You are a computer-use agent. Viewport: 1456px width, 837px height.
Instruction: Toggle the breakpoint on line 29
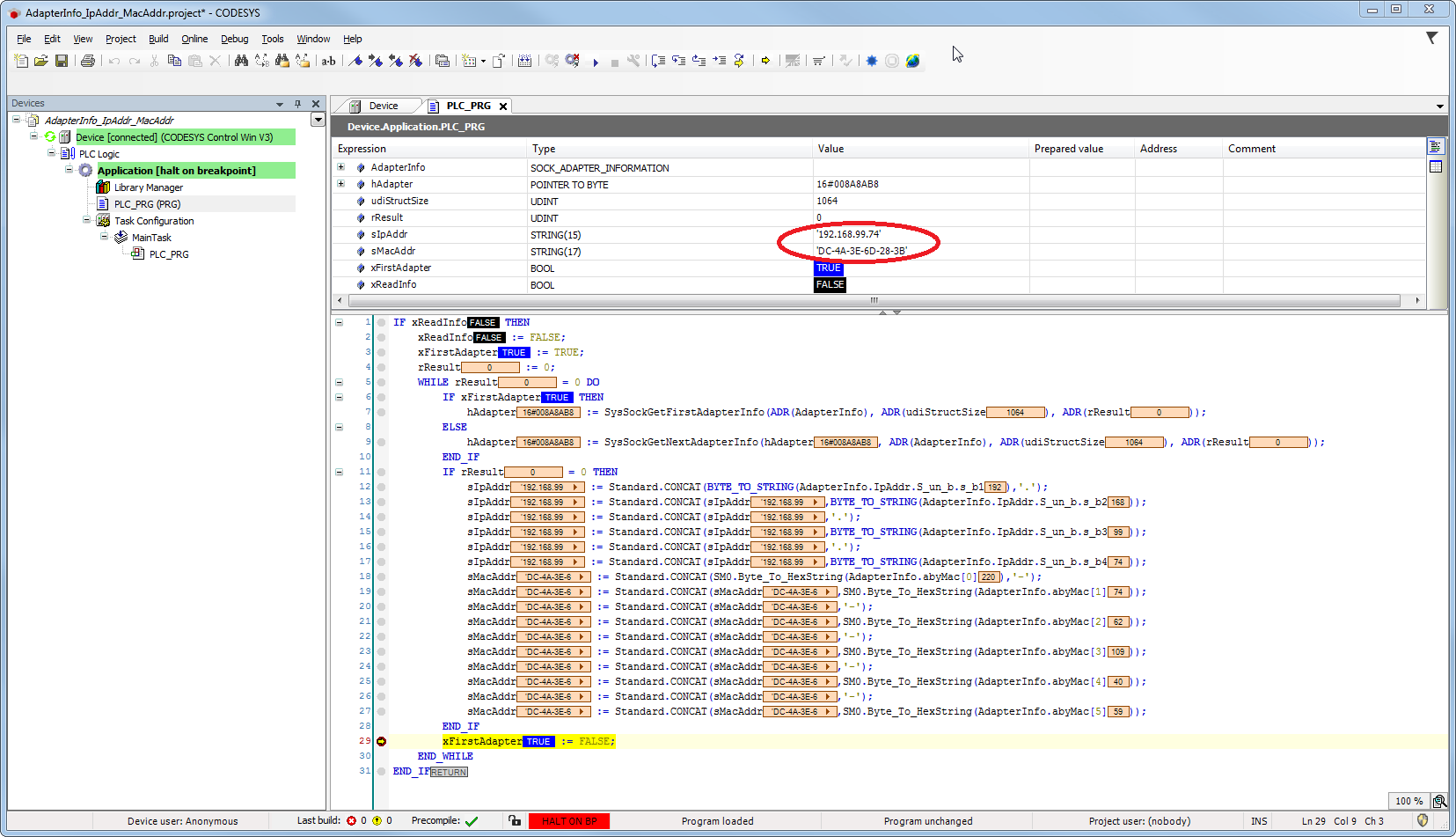[382, 741]
